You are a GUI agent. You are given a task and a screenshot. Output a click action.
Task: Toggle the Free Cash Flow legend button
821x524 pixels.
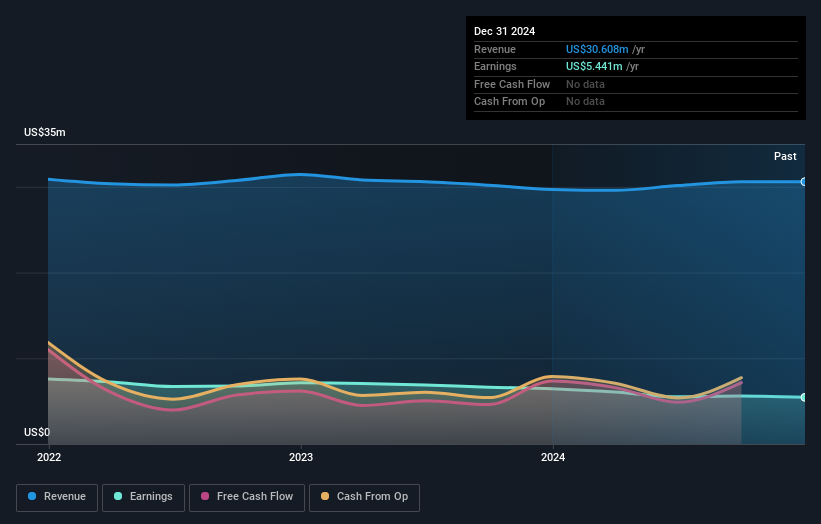[247, 497]
